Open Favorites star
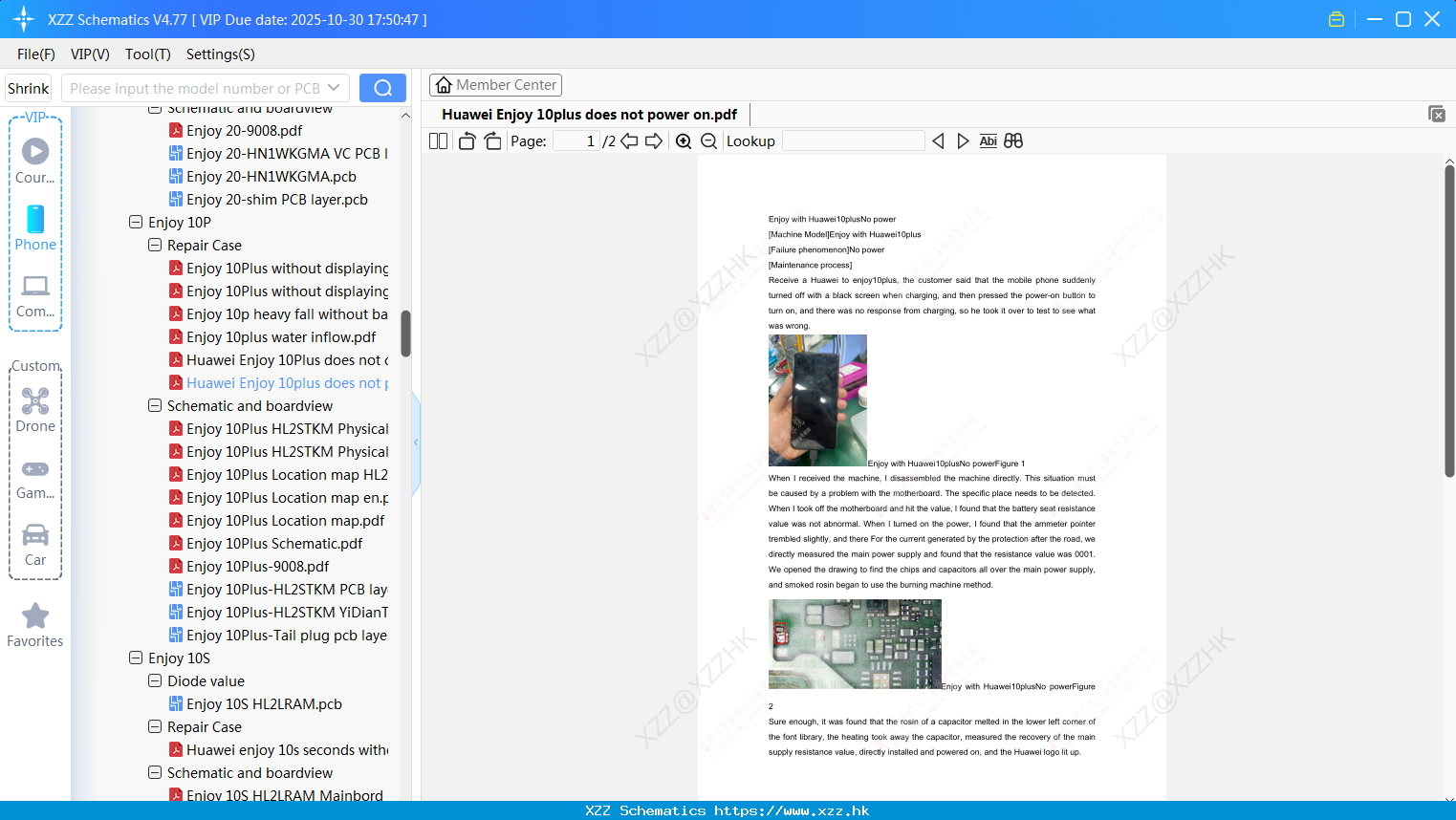The width and height of the screenshot is (1456, 820). pyautogui.click(x=35, y=615)
